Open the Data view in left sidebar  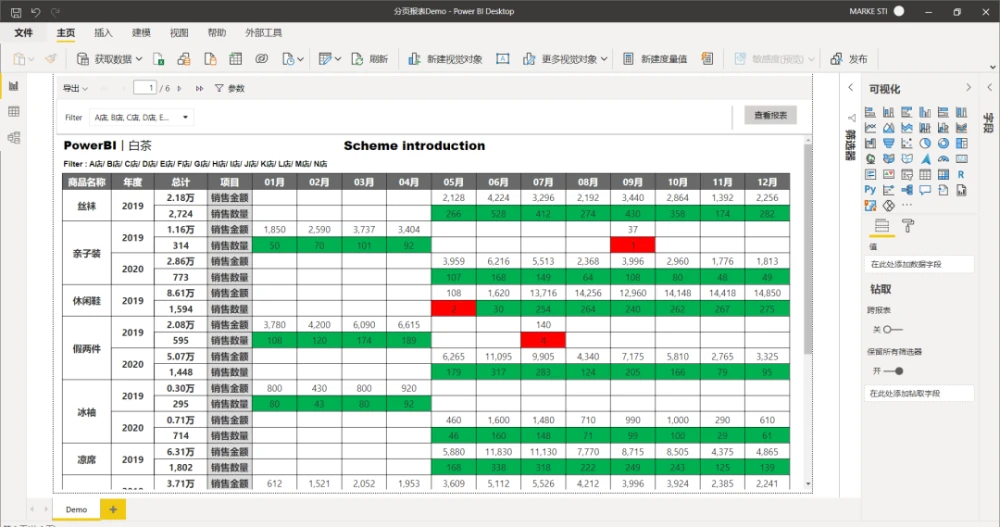tap(14, 111)
